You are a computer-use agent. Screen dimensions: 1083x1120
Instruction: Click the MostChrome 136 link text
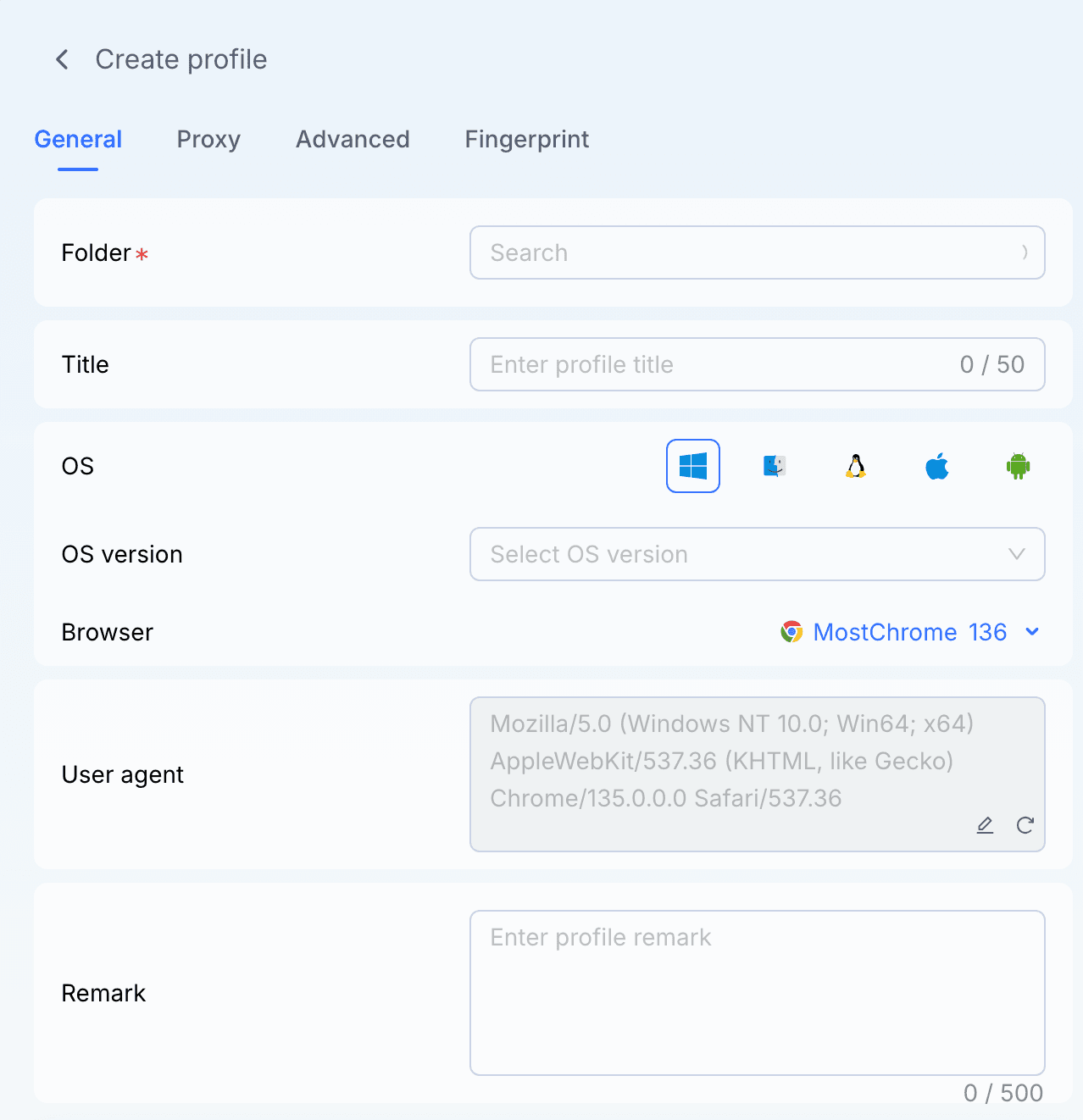(x=909, y=632)
